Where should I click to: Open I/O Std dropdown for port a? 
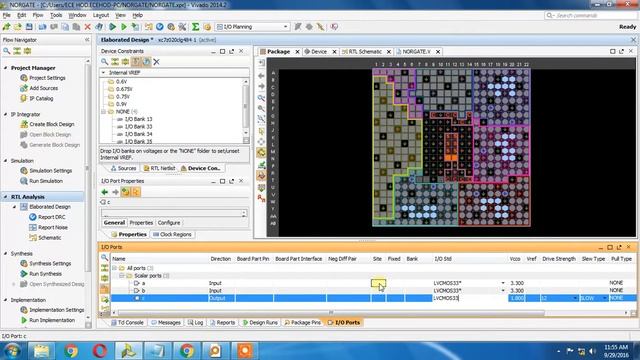pyautogui.click(x=503, y=283)
